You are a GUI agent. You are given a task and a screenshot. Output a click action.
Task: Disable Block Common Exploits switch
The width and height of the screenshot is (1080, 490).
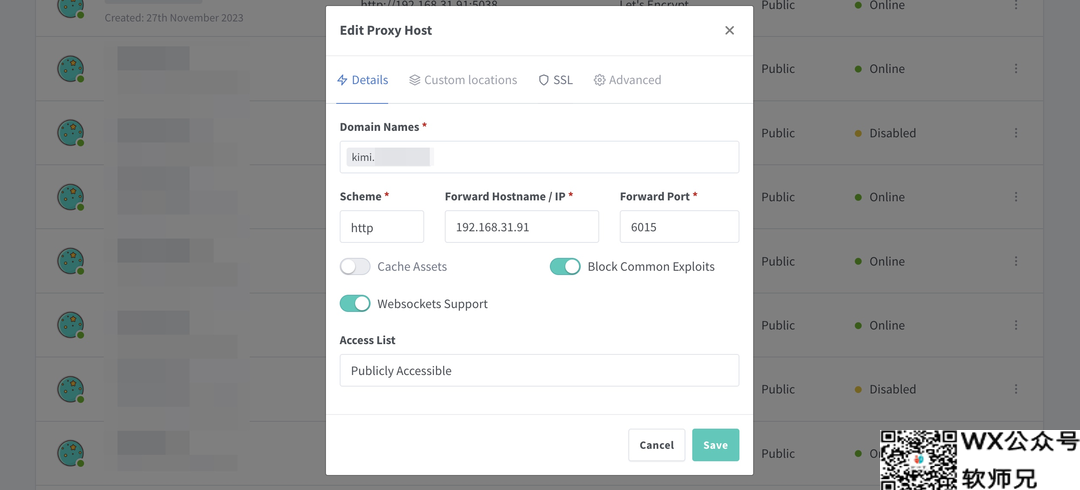(565, 267)
